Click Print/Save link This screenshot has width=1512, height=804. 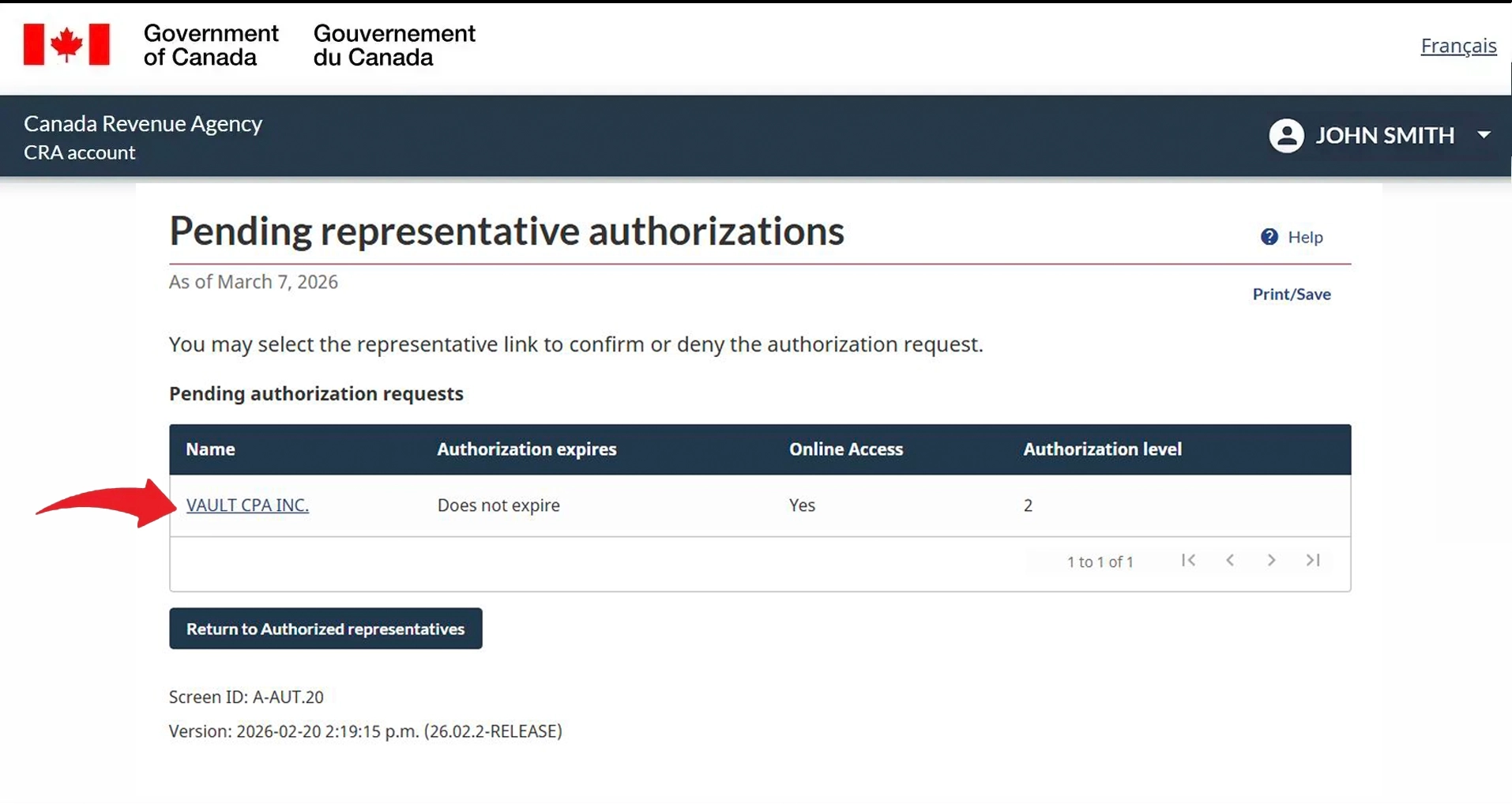coord(1291,295)
